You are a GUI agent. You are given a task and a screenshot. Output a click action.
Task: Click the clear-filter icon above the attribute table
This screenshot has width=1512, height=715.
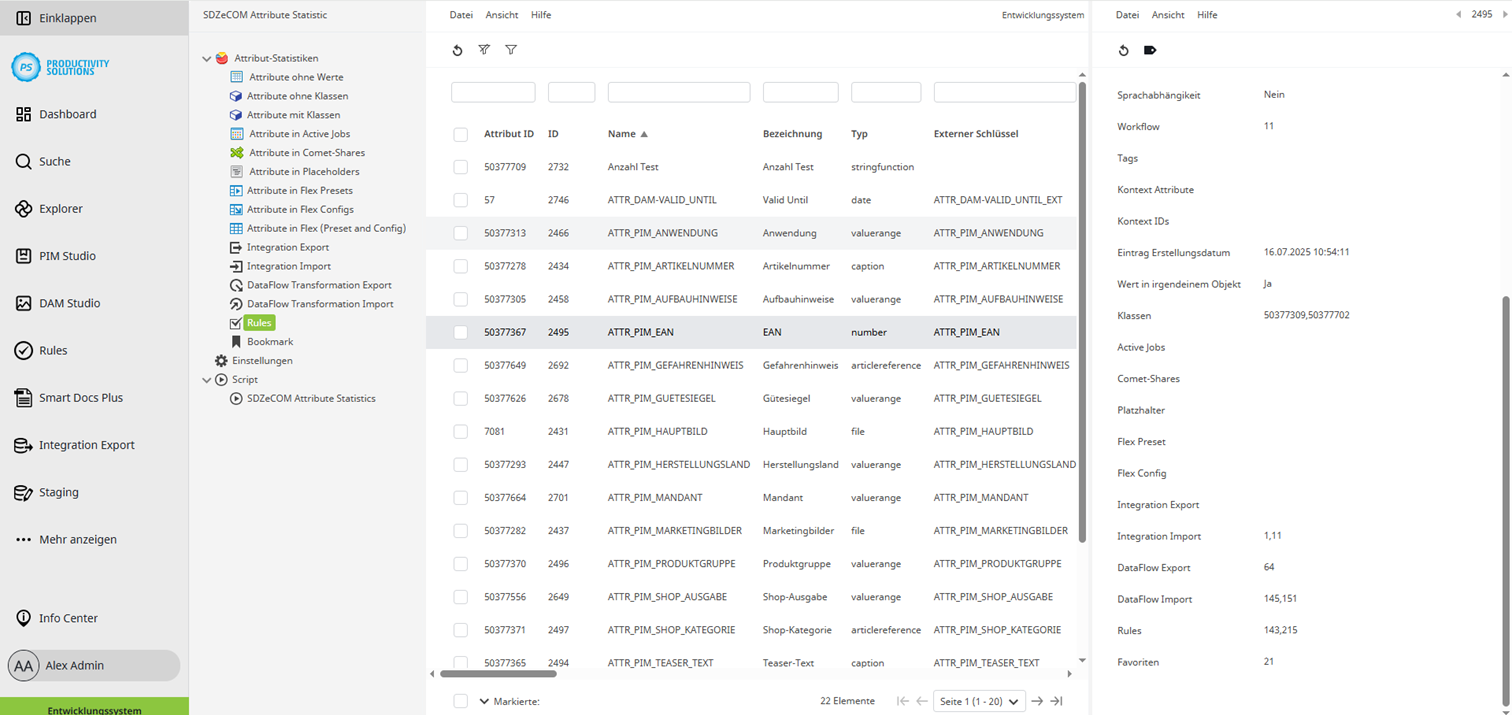[484, 50]
